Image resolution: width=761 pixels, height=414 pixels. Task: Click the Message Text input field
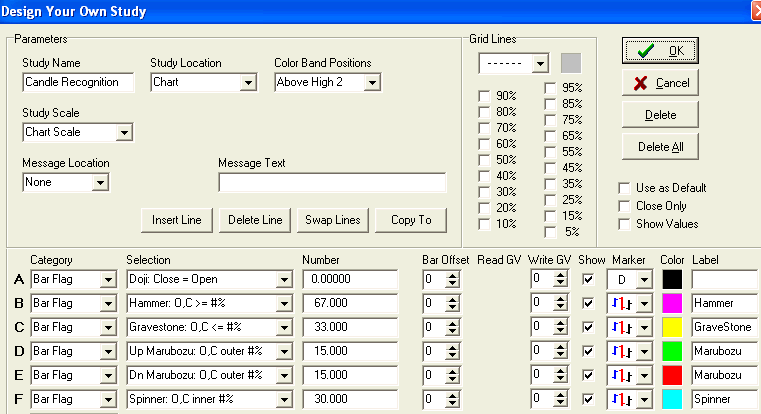[332, 183]
